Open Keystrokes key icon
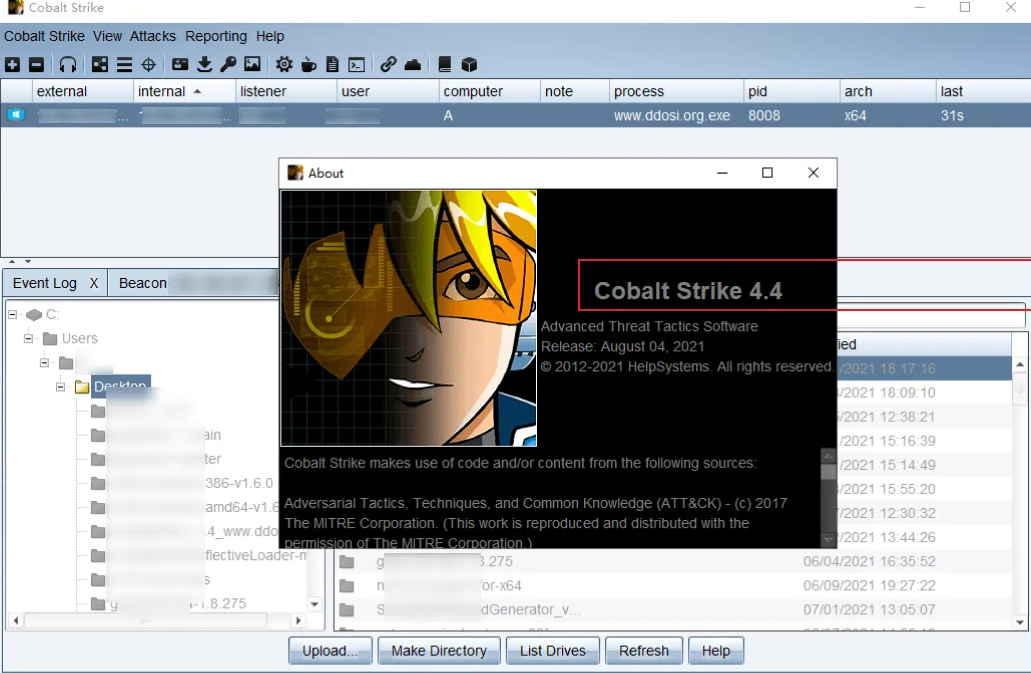The height and width of the screenshot is (673, 1031). tap(228, 64)
